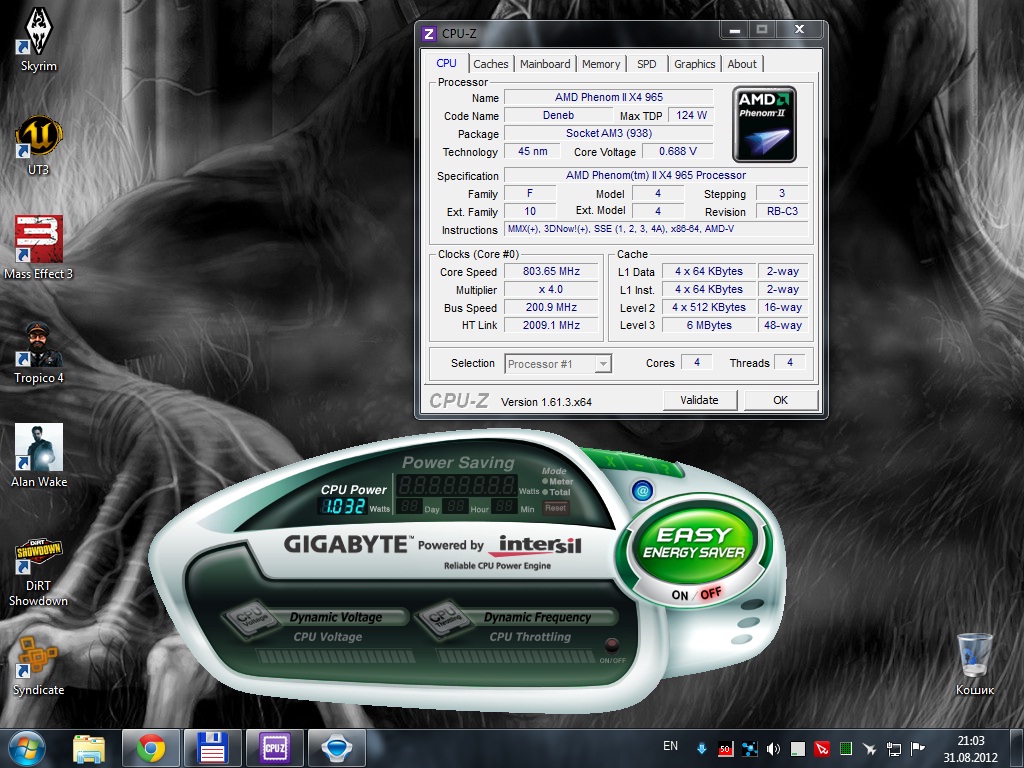Click the Core Voltage value 0.688 V

[x=678, y=151]
